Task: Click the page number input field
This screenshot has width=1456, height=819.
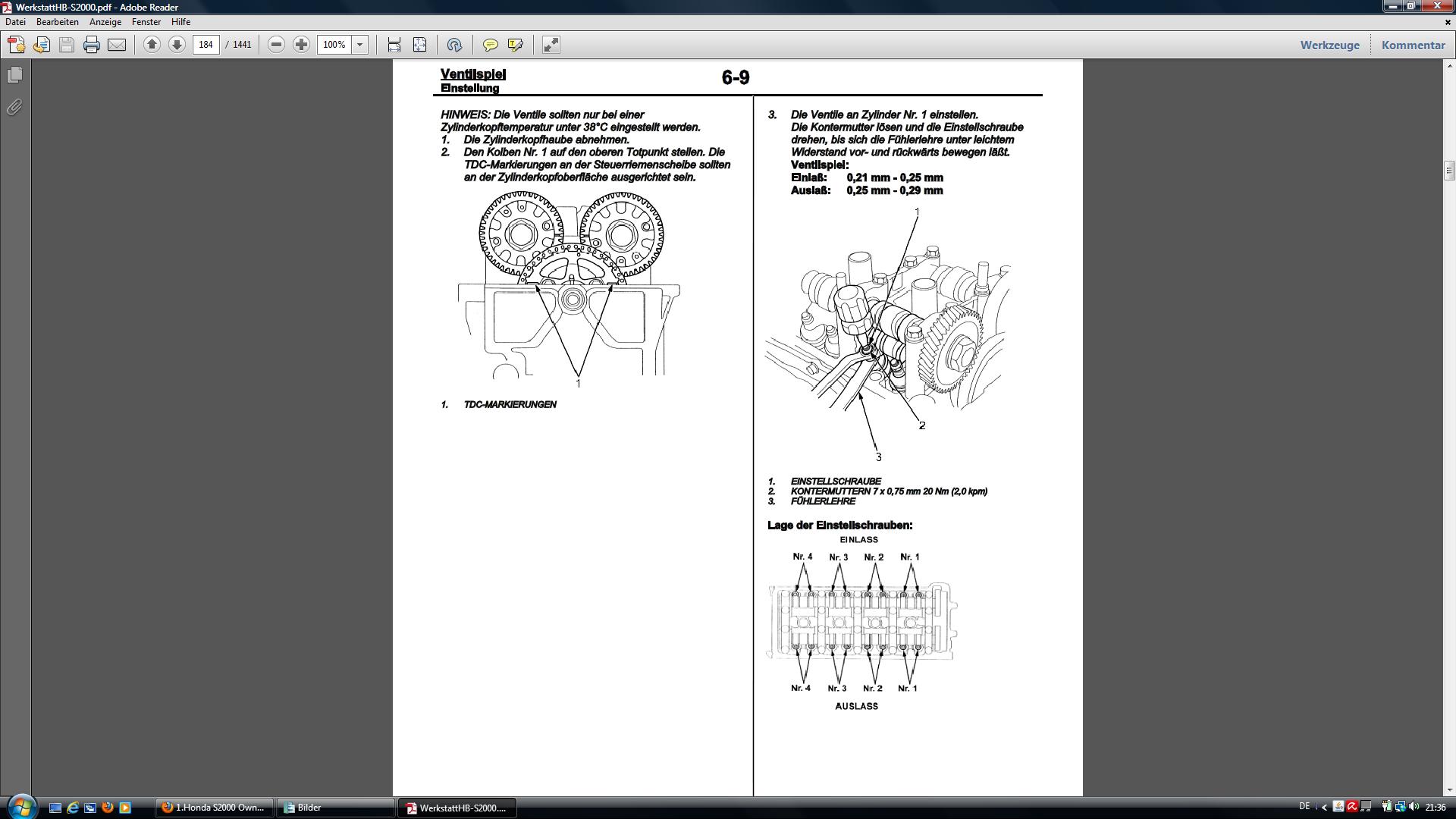Action: click(206, 45)
